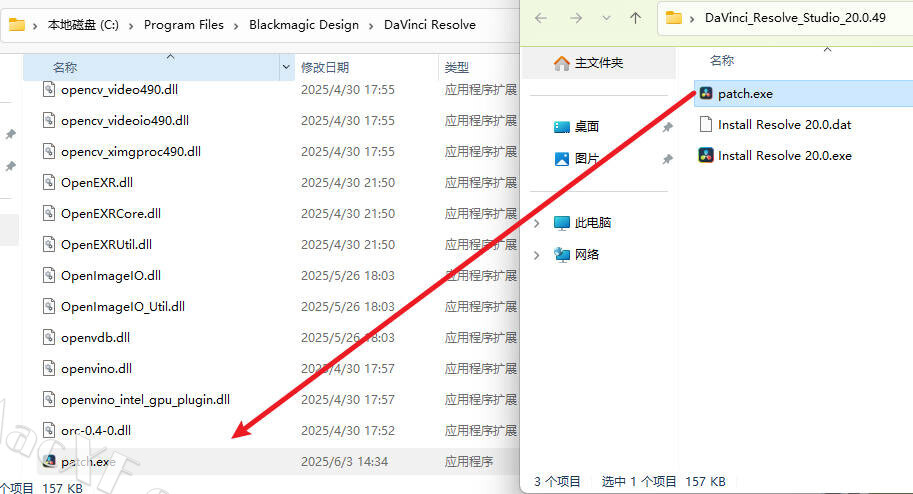
Task: Expand chevron after 本地磁盘 (C:) breadcrumb
Action: click(131, 26)
